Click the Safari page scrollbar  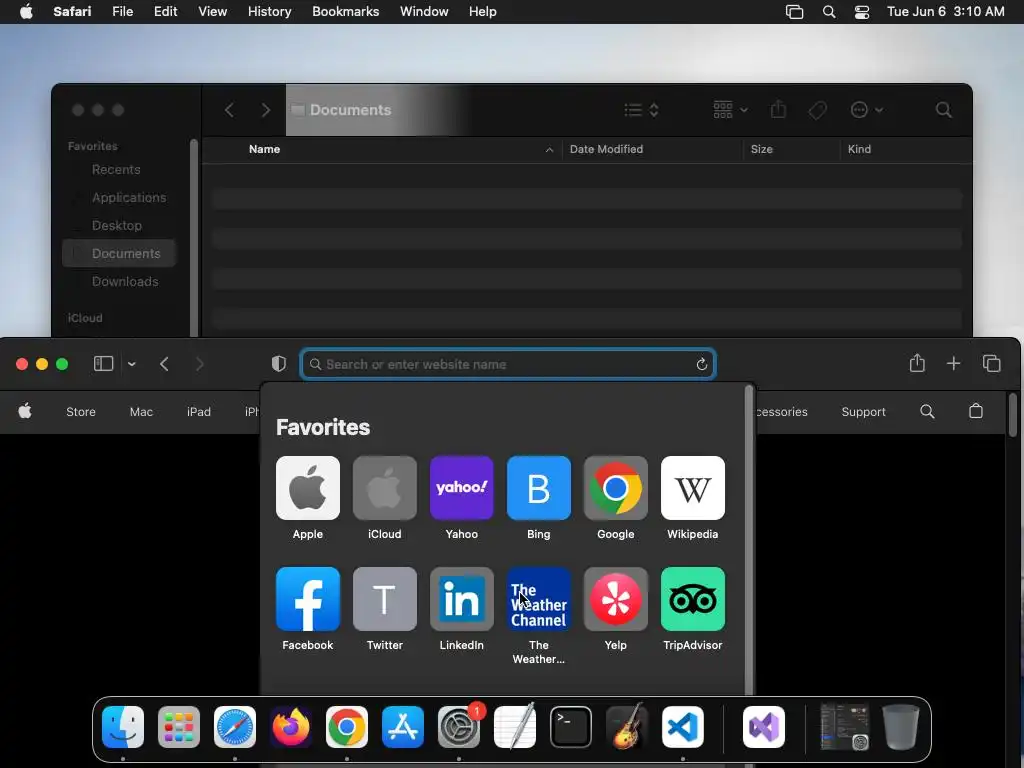(1012, 415)
